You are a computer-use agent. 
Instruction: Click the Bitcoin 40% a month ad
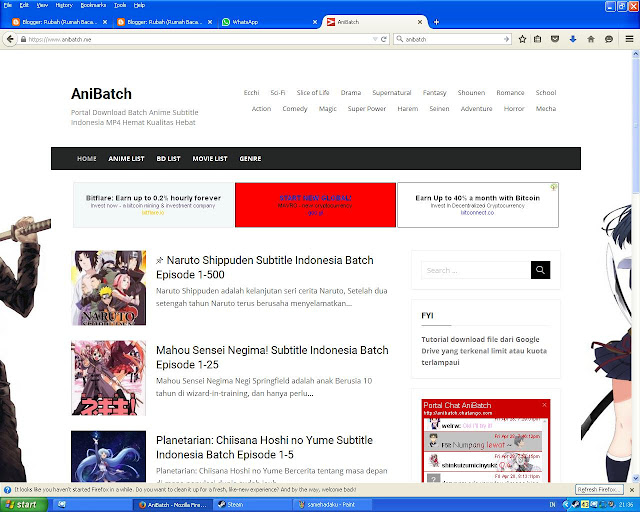tap(478, 205)
